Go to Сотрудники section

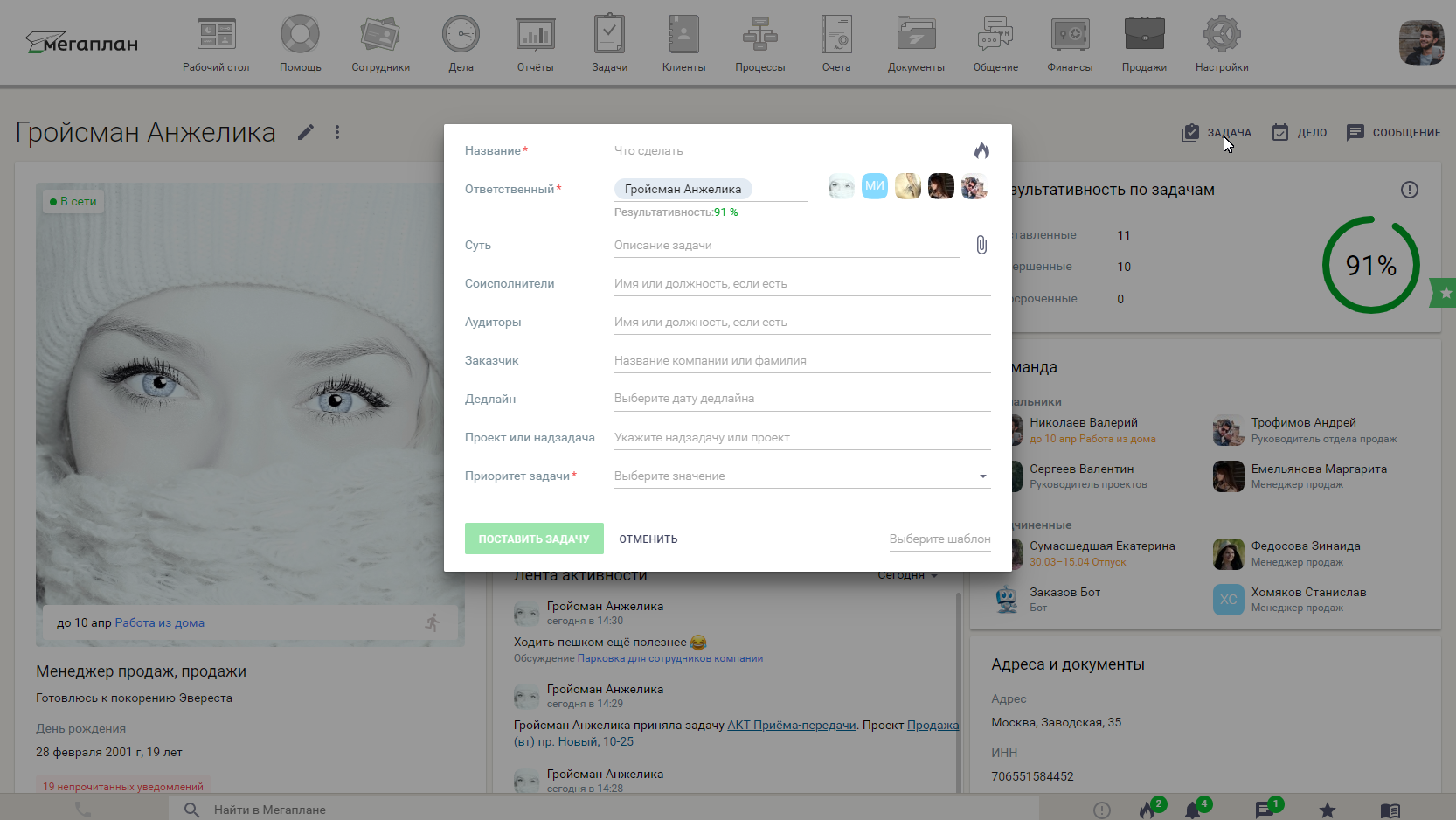tap(380, 44)
